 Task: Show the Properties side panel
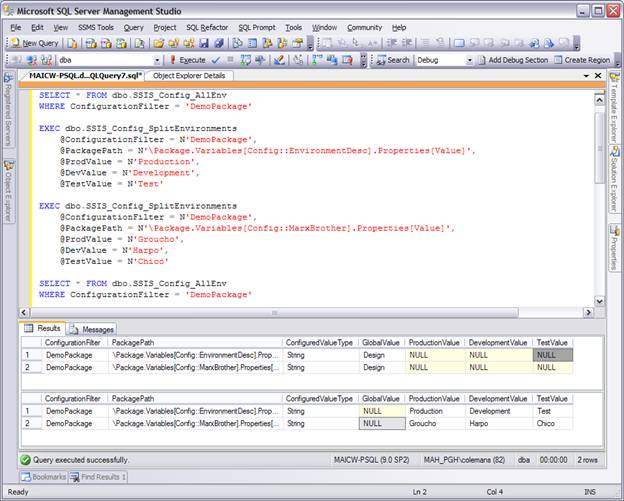click(x=614, y=247)
